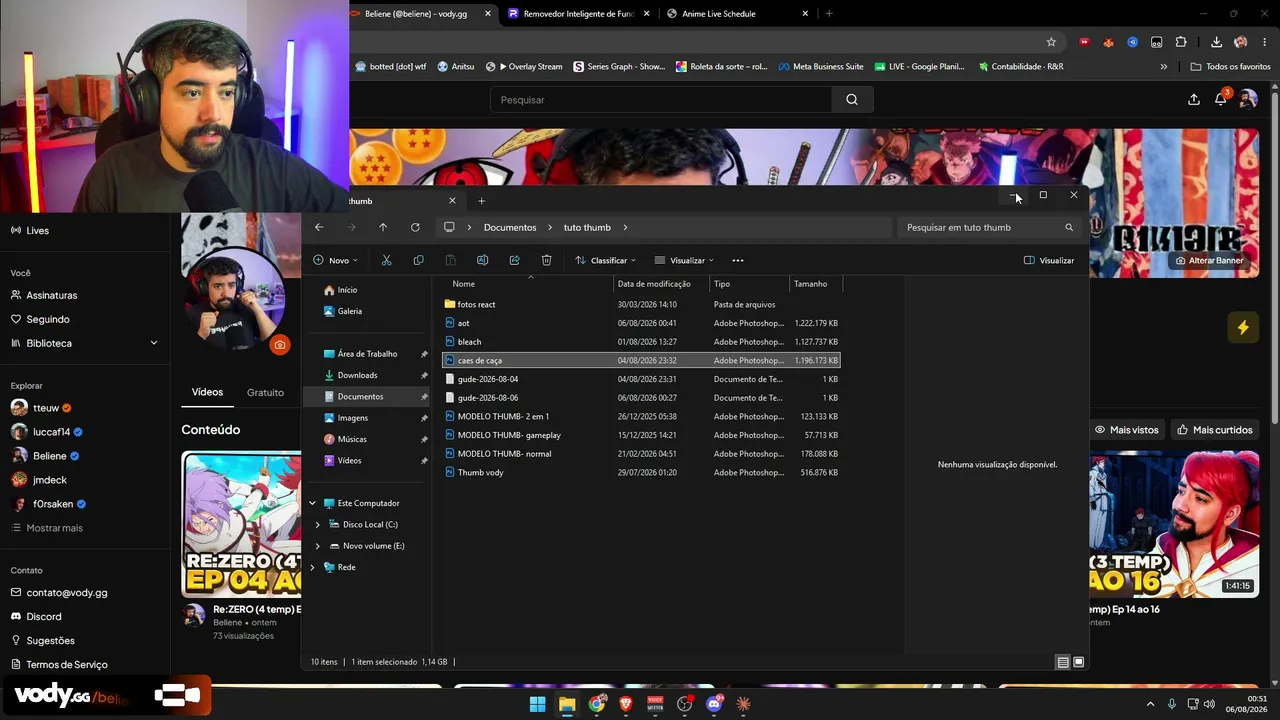Viewport: 1280px width, 720px height.
Task: Click the microphone icon in the system tray
Action: [1172, 704]
